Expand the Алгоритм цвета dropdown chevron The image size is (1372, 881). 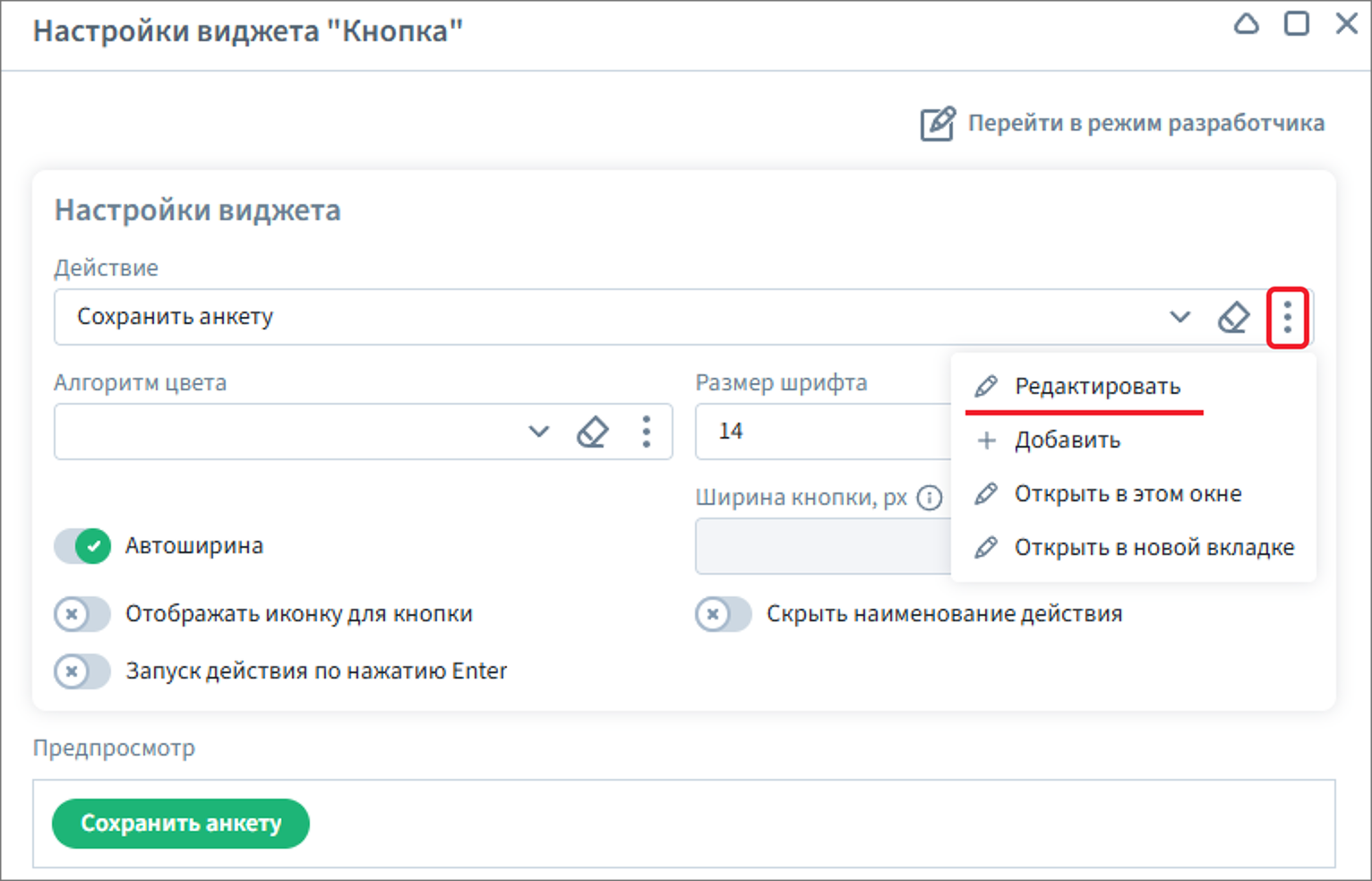[x=538, y=432]
